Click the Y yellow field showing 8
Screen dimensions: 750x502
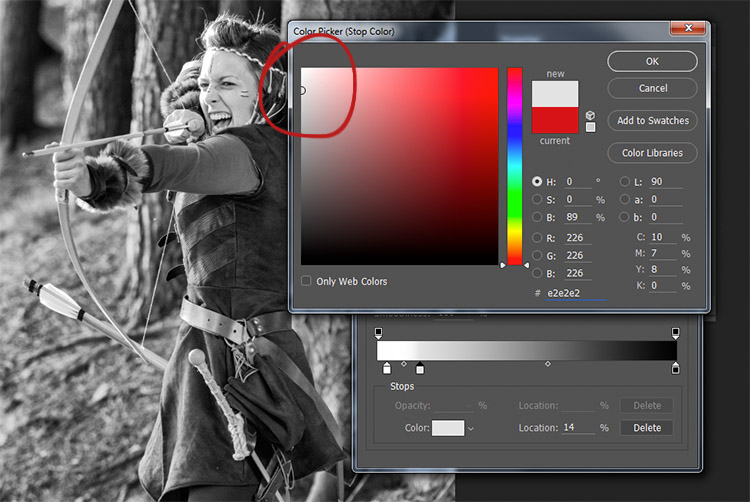point(663,270)
